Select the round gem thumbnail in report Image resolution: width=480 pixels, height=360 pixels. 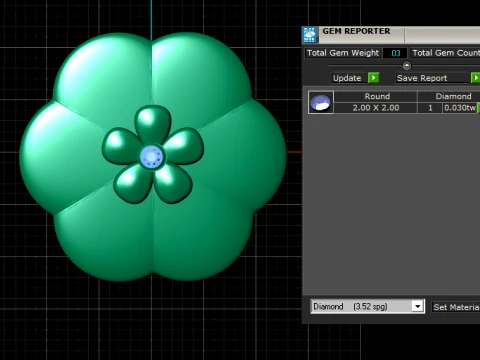[x=321, y=102]
